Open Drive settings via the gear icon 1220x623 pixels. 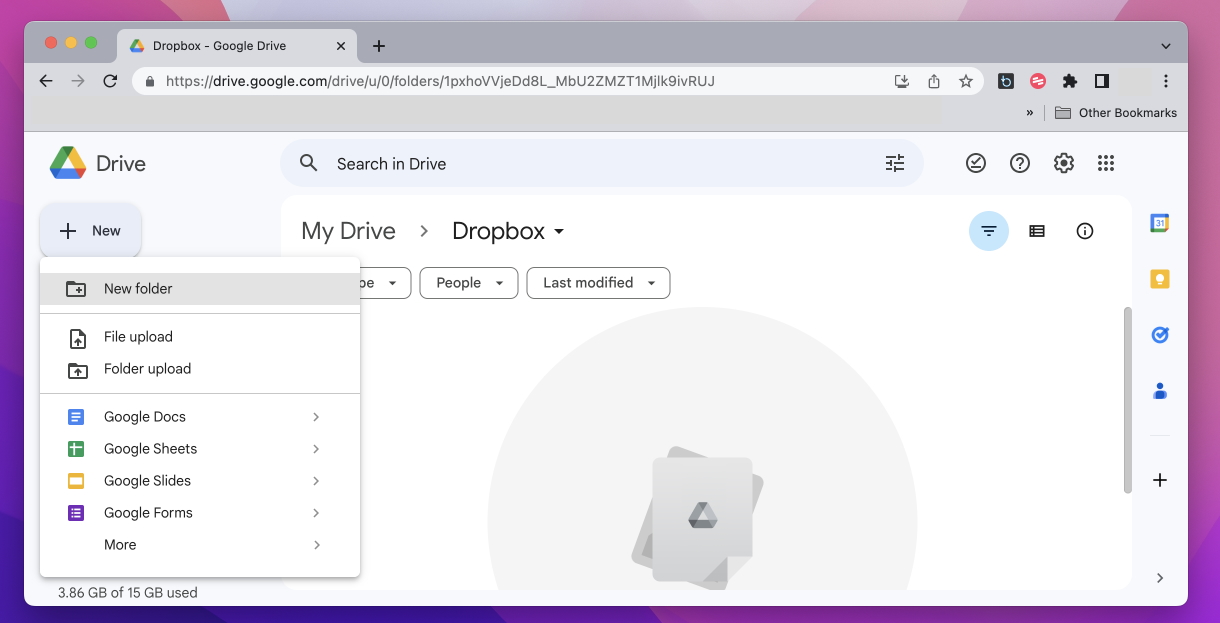pos(1063,163)
